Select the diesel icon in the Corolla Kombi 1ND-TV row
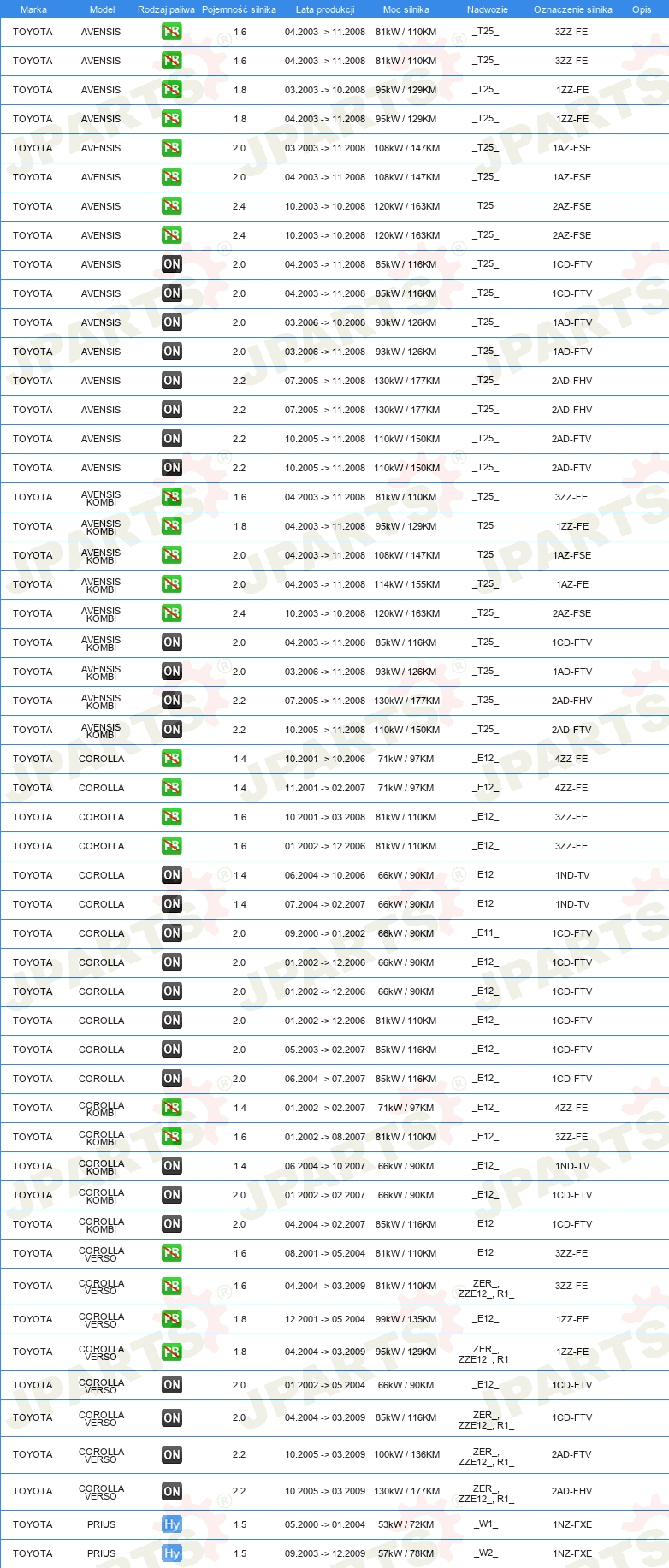 point(172,1166)
